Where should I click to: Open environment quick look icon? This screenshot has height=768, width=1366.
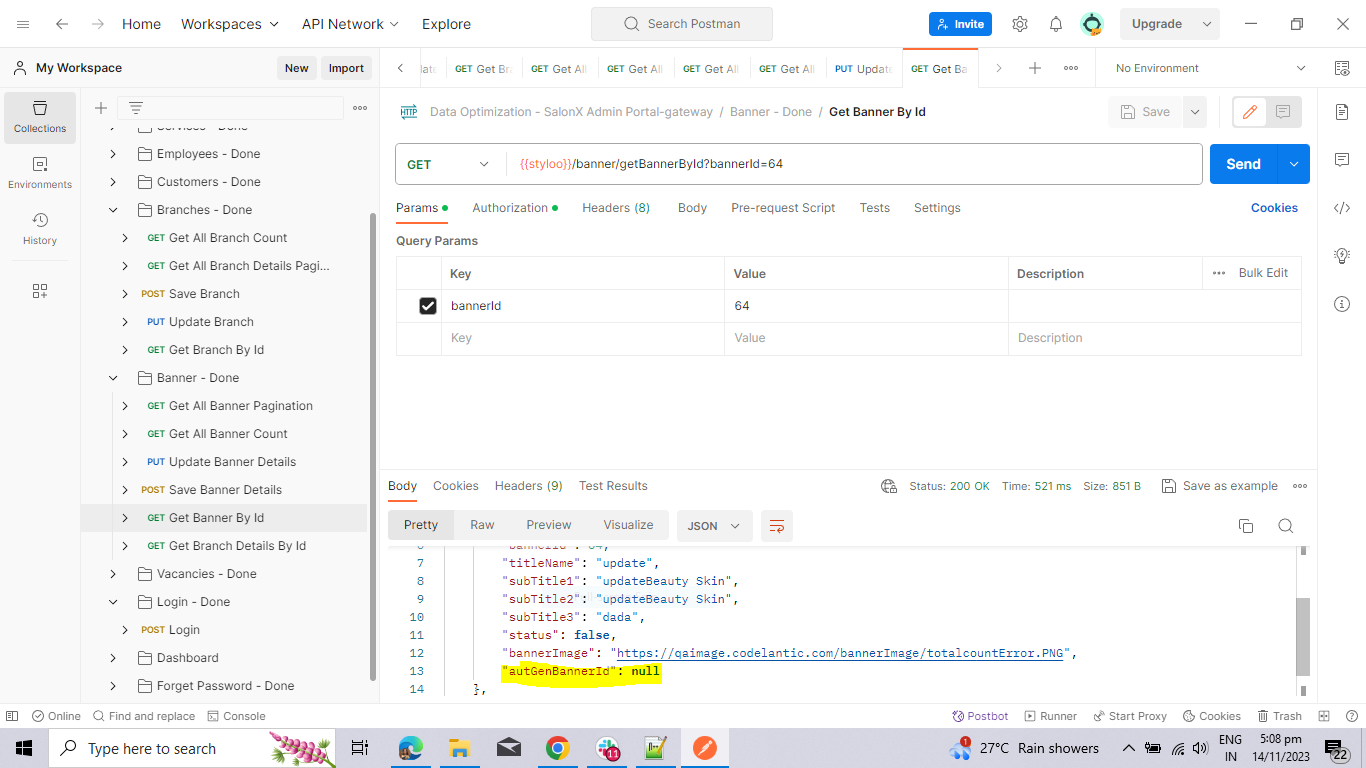[x=1342, y=68]
